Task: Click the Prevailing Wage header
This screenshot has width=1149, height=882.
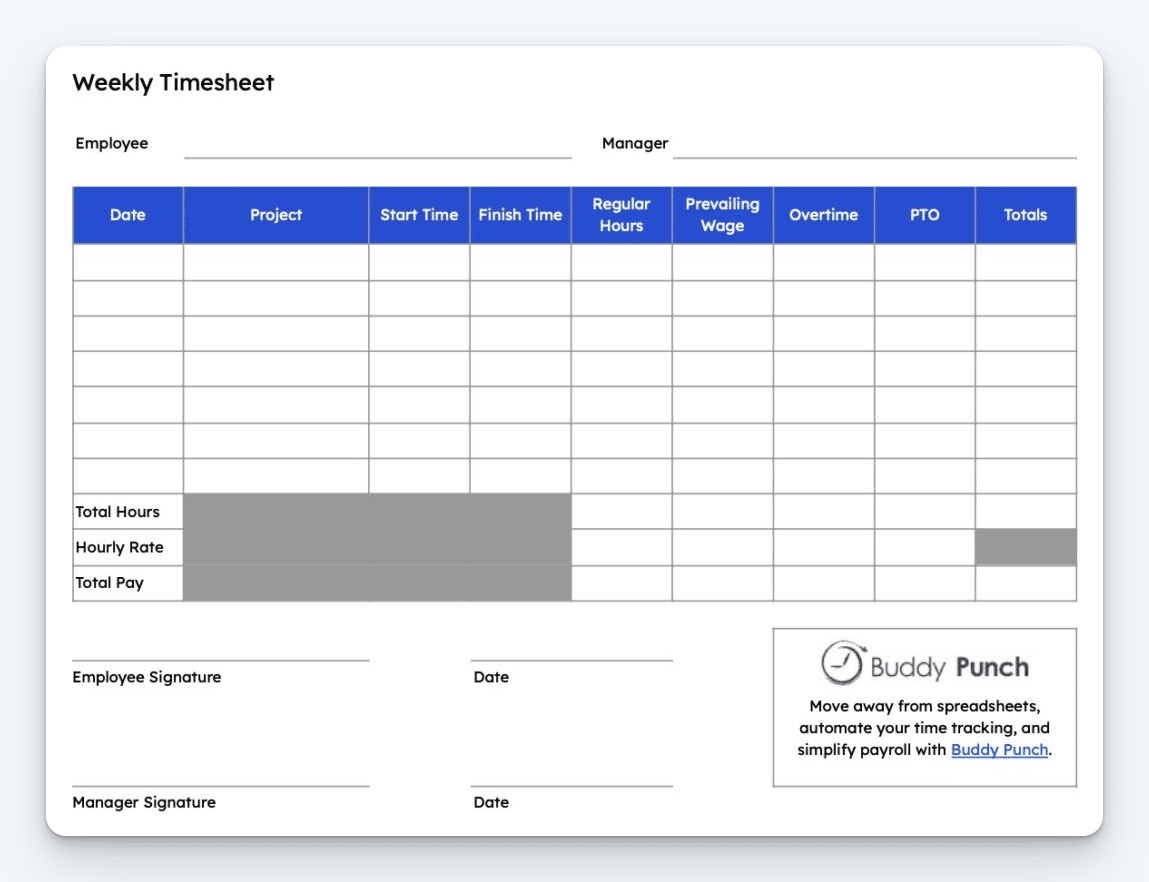Action: point(722,214)
